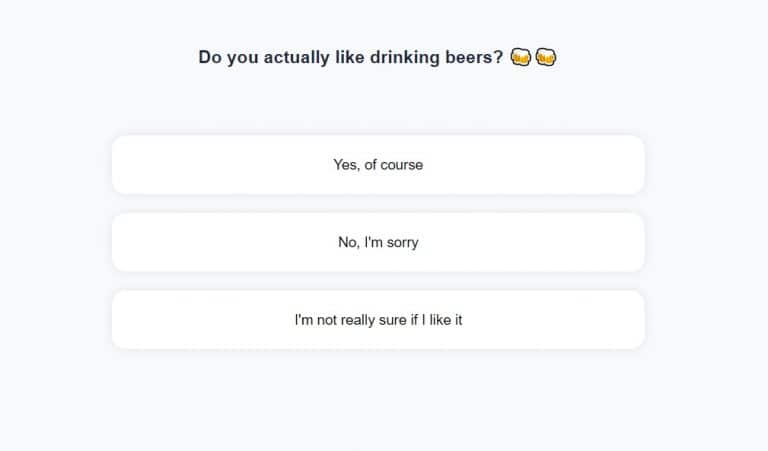Answer yes to liking beers
Viewport: 768px width, 451px height.
tap(378, 165)
